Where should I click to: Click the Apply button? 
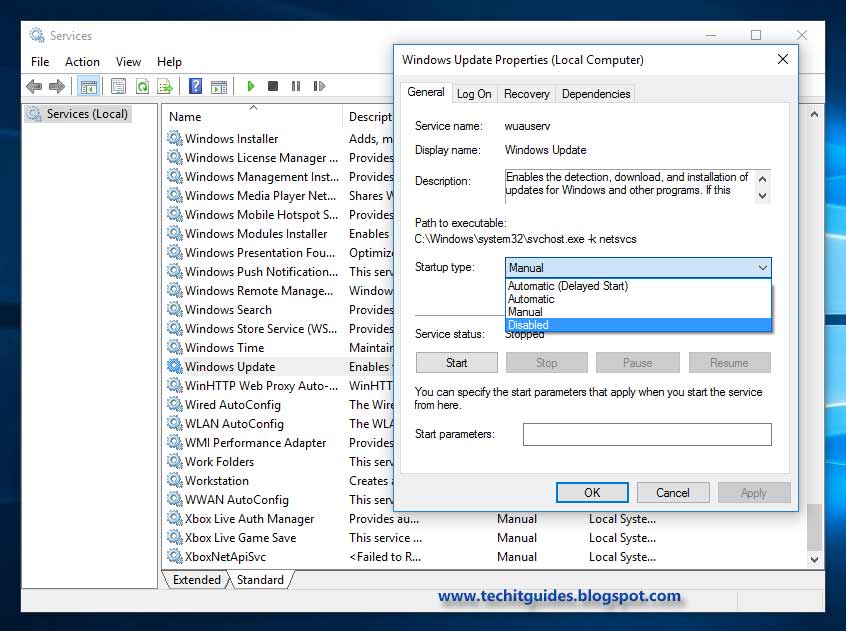(753, 492)
